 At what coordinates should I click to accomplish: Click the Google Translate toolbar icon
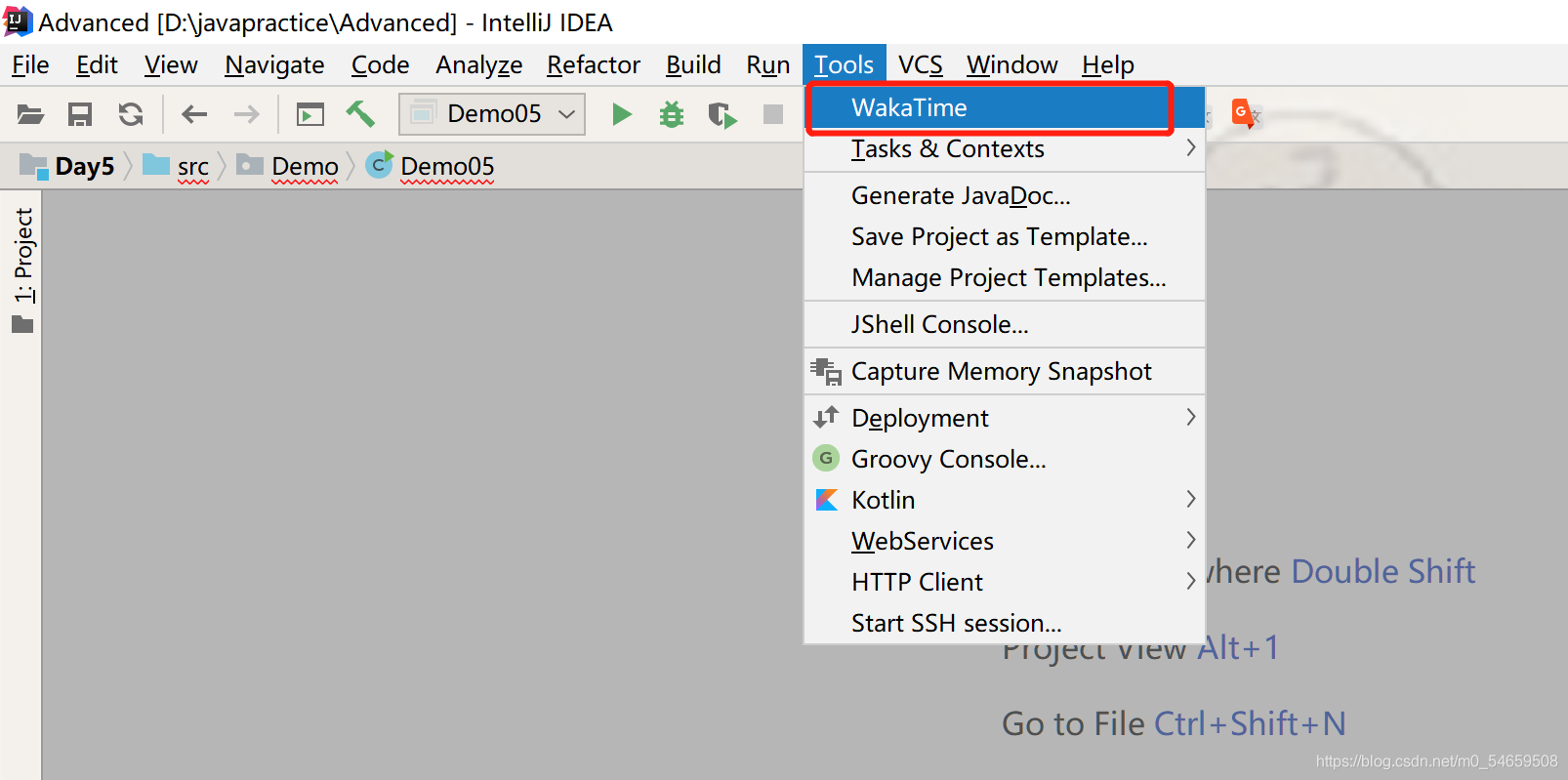pos(1246,114)
